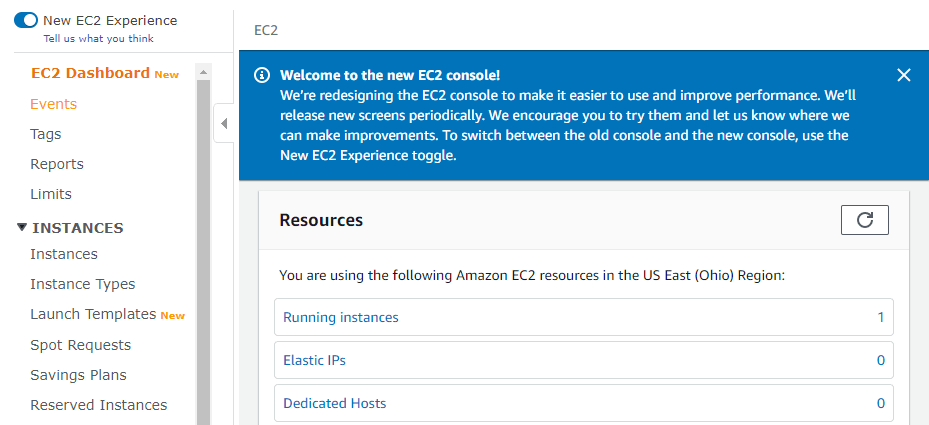The width and height of the screenshot is (929, 425).
Task: View the Running instances resource
Action: pyautogui.click(x=584, y=317)
